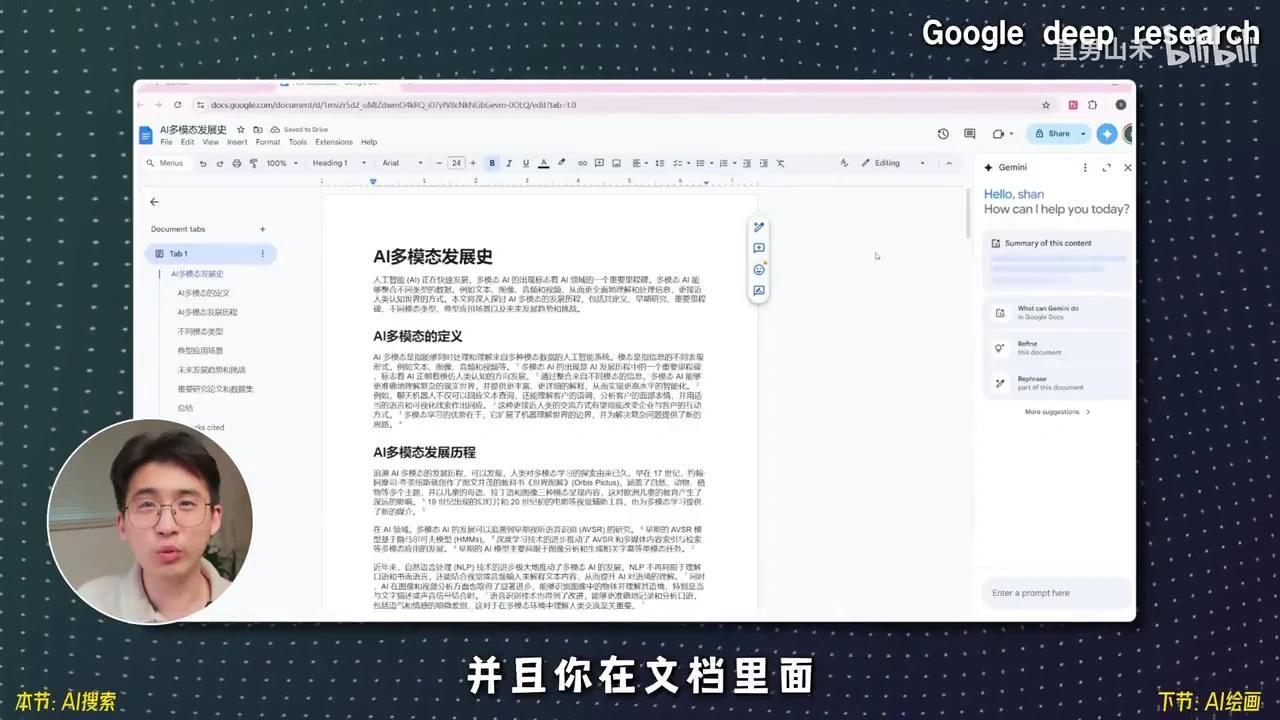Screen dimensions: 1280x720
Task: Expand the Gemini panel to full size
Action: pyautogui.click(x=1106, y=167)
